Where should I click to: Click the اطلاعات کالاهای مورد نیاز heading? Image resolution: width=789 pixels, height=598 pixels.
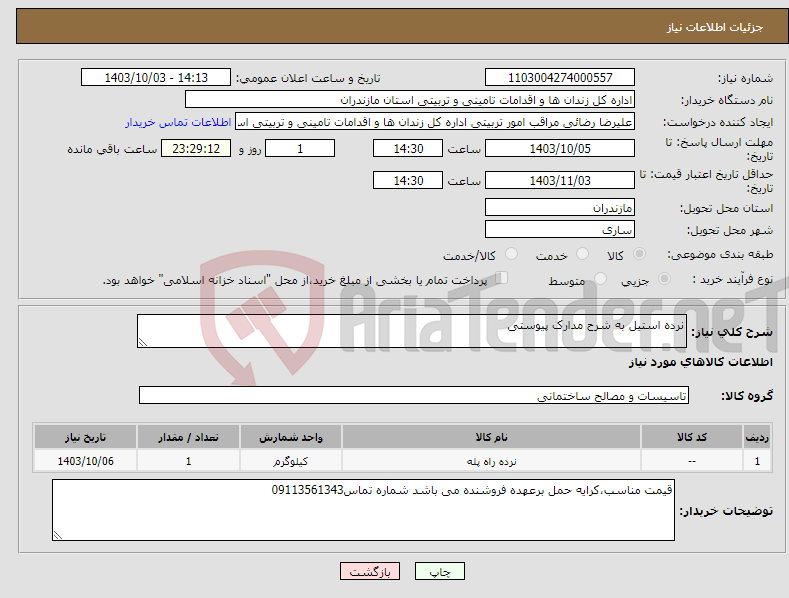click(x=700, y=362)
